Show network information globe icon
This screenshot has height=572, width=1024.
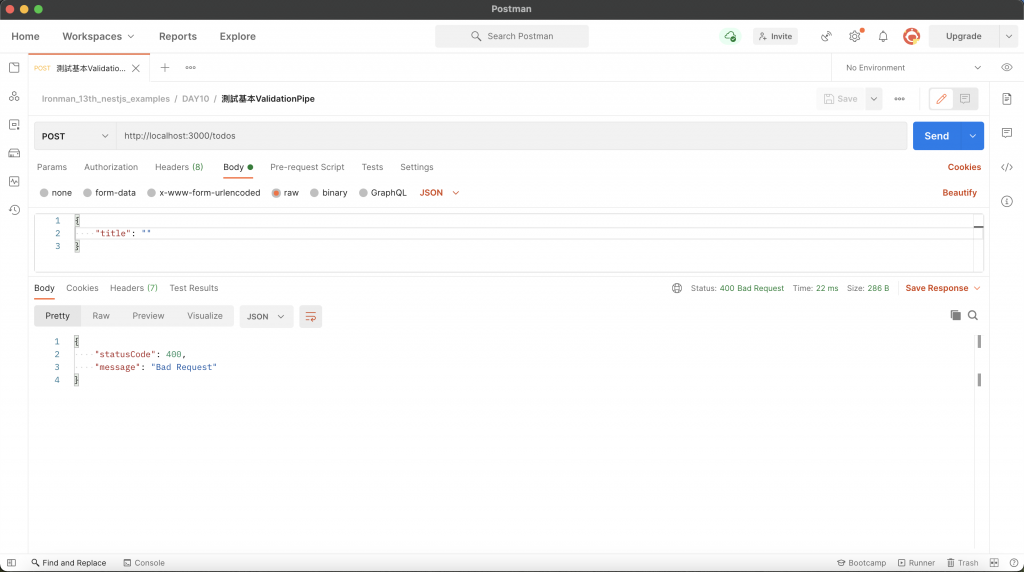pos(677,288)
